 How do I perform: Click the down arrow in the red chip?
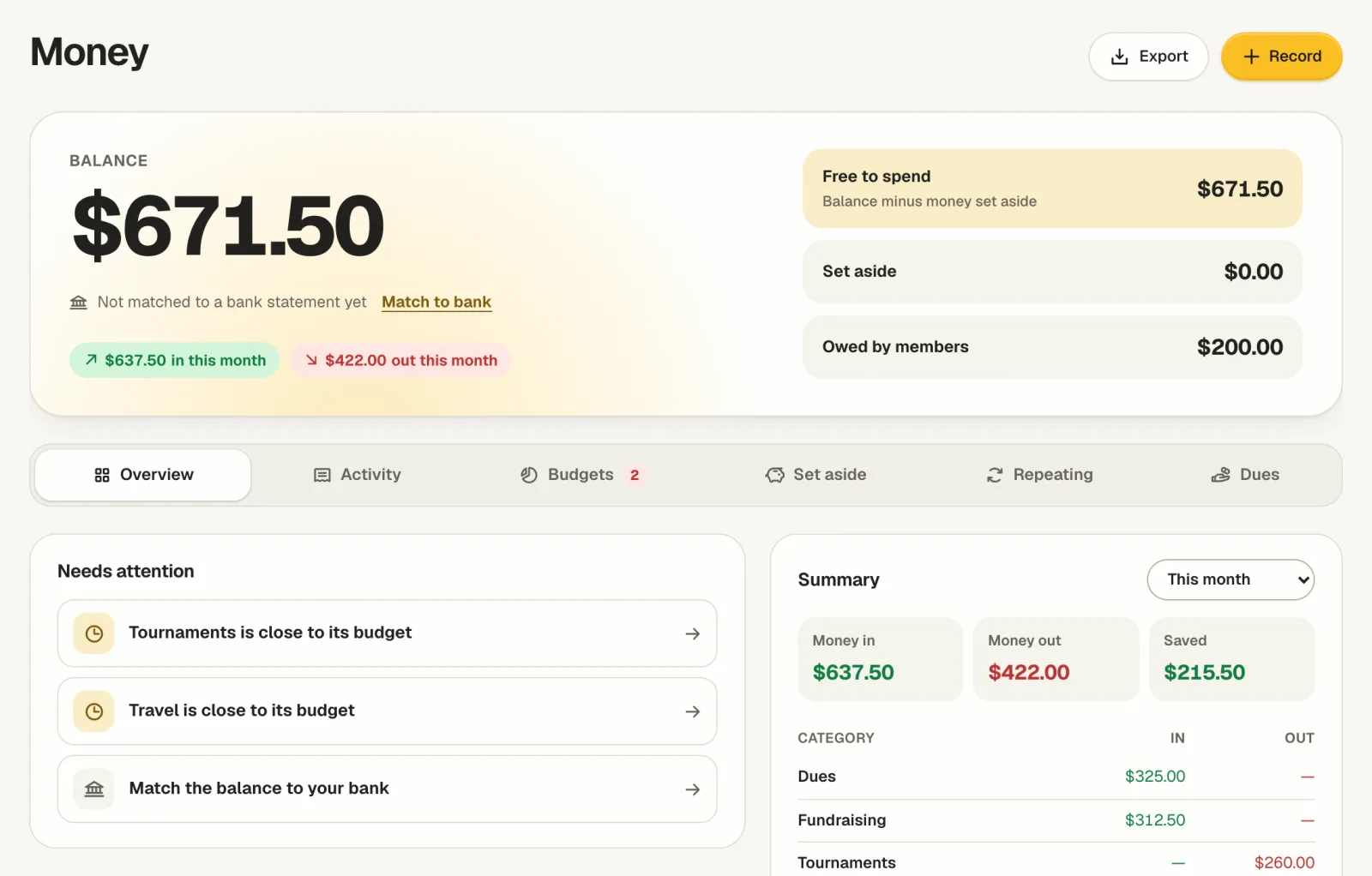[x=311, y=360]
